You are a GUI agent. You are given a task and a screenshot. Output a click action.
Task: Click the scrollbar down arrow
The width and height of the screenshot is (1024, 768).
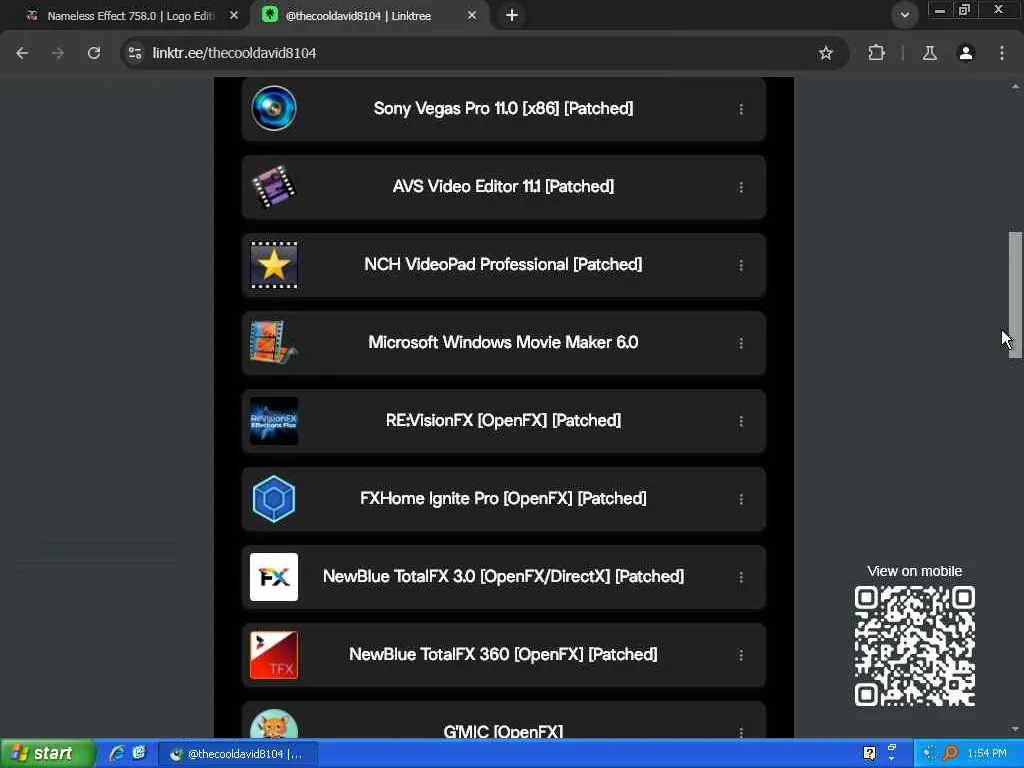(x=1015, y=729)
